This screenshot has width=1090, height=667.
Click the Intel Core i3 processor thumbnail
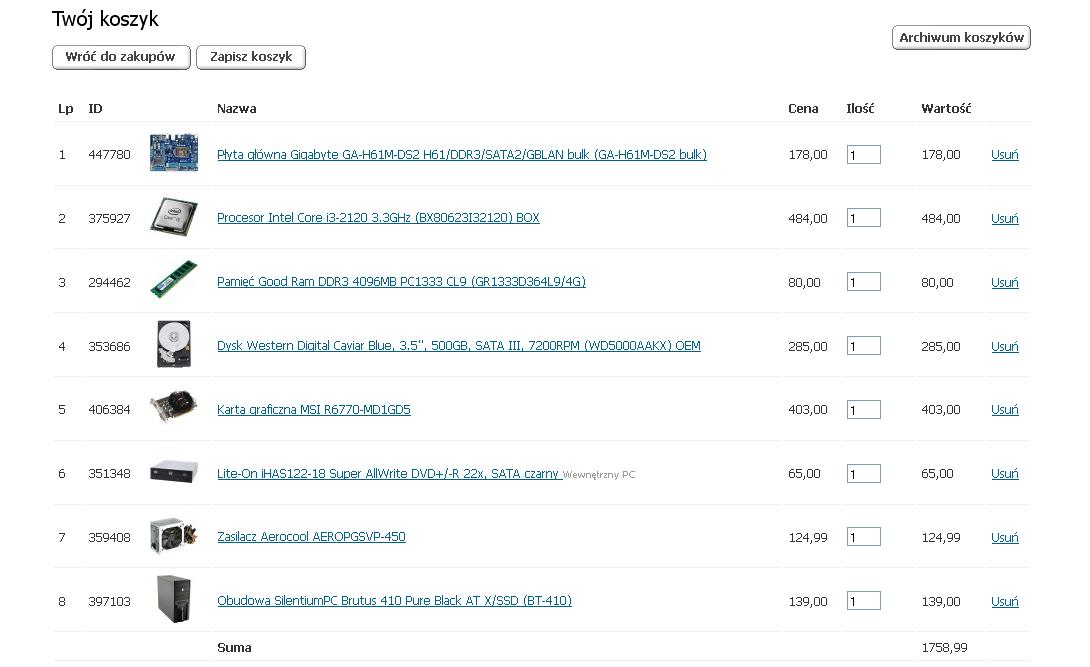(174, 217)
